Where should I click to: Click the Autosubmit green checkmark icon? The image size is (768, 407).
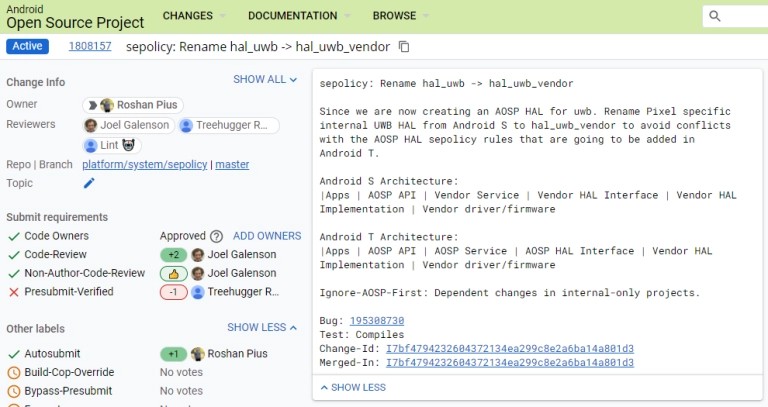(x=14, y=354)
